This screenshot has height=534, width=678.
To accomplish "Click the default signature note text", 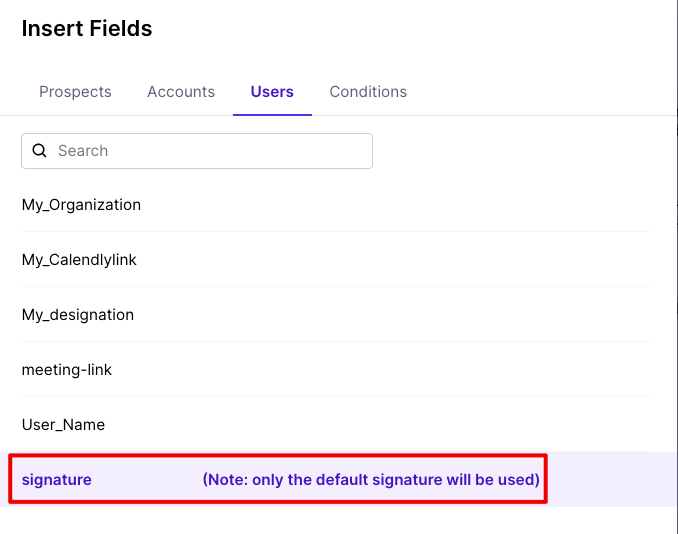I will (x=371, y=480).
